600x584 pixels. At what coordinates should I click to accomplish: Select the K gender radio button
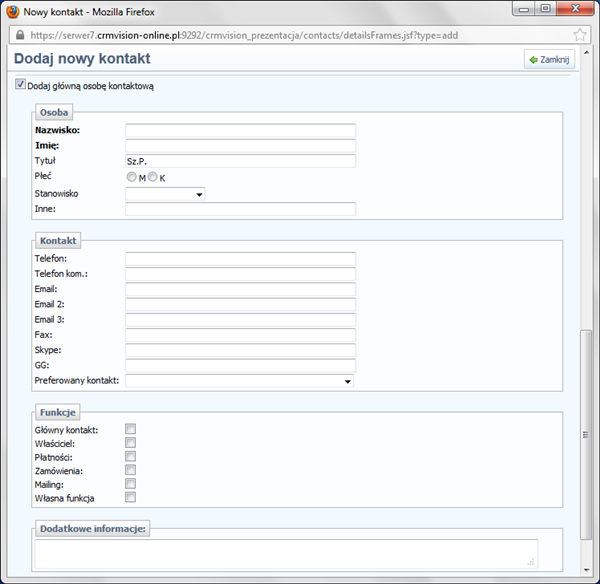click(153, 177)
